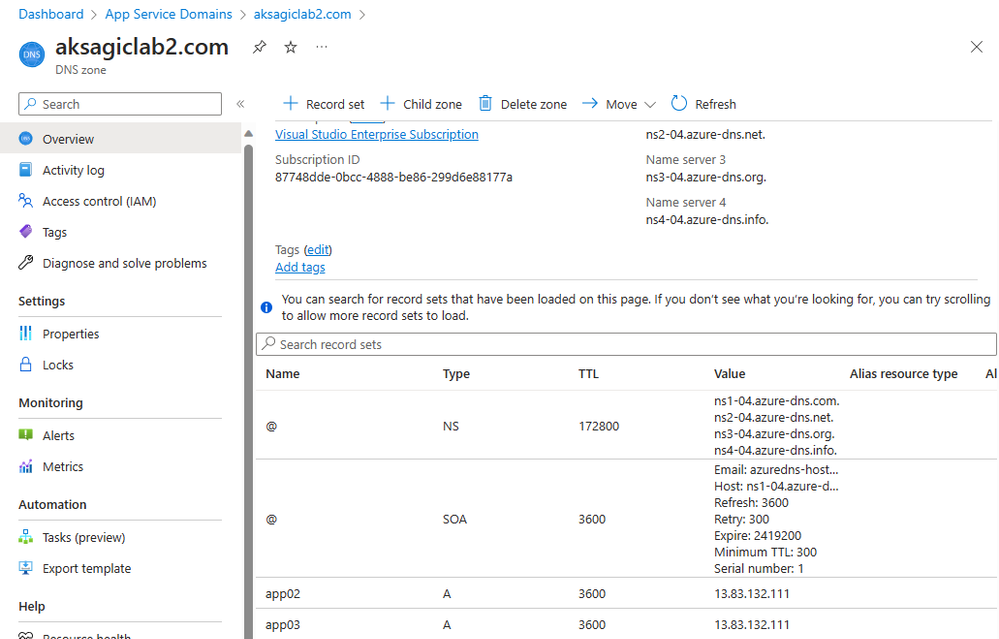Click the plus icon for Child zone
Viewport: 999px width, 639px height.
click(x=387, y=103)
